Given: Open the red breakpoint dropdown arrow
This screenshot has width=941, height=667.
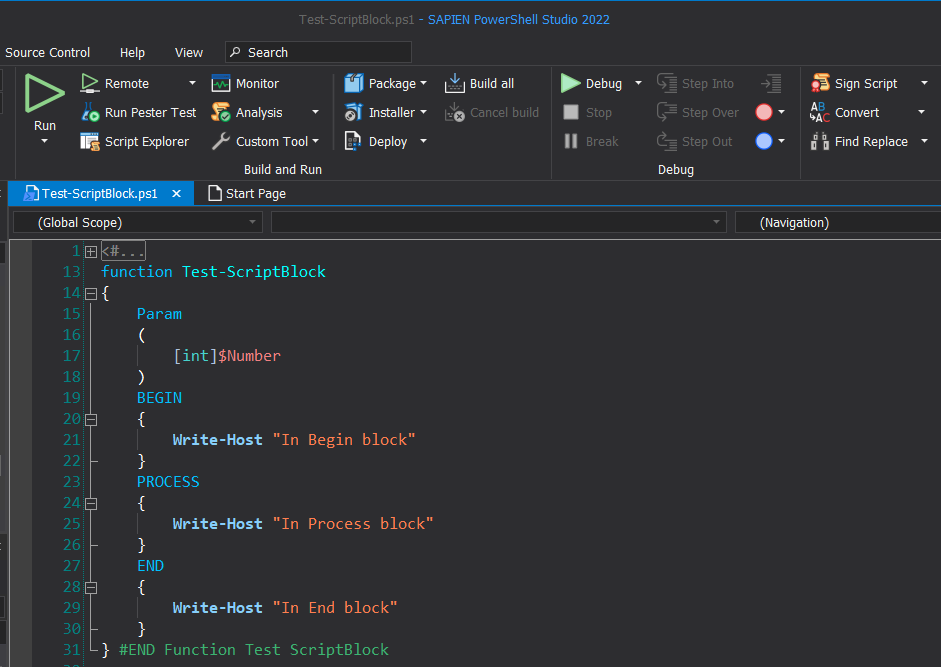Looking at the screenshot, I should click(781, 112).
